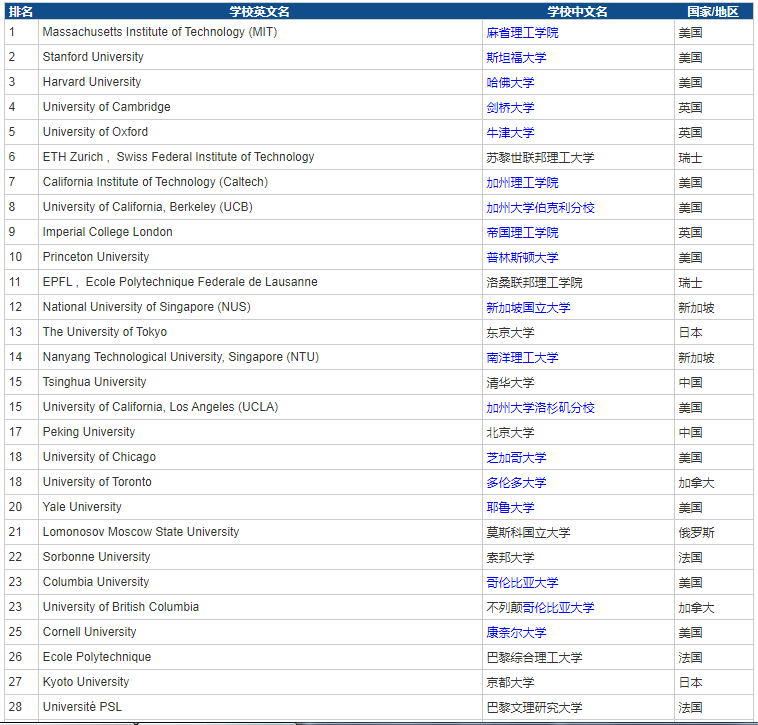The width and height of the screenshot is (758, 725).
Task: Select the 巴黎综合理工大学 cell
Action: [578, 657]
